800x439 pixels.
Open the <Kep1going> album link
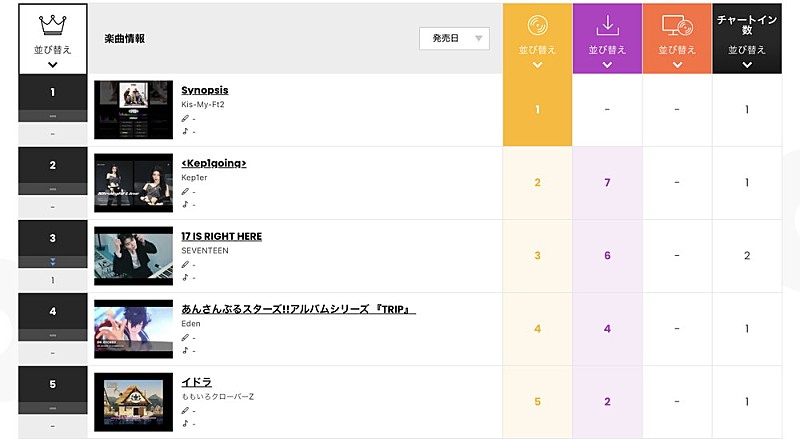coord(214,163)
